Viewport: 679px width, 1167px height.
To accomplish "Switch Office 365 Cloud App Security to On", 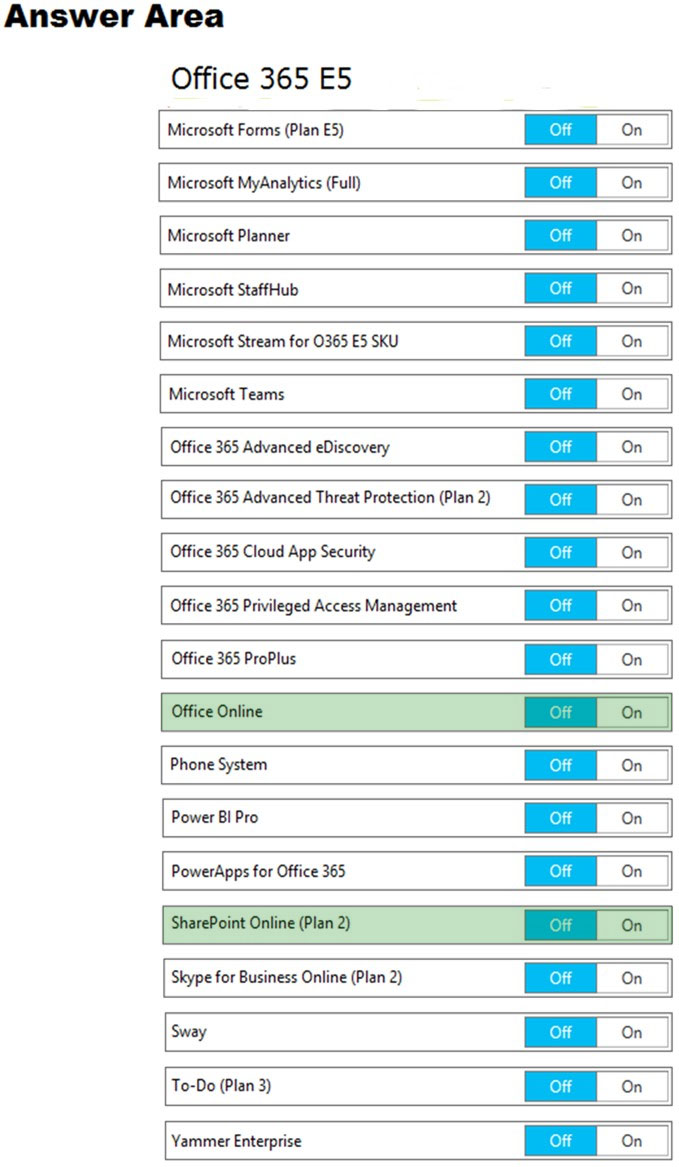I will 632,552.
